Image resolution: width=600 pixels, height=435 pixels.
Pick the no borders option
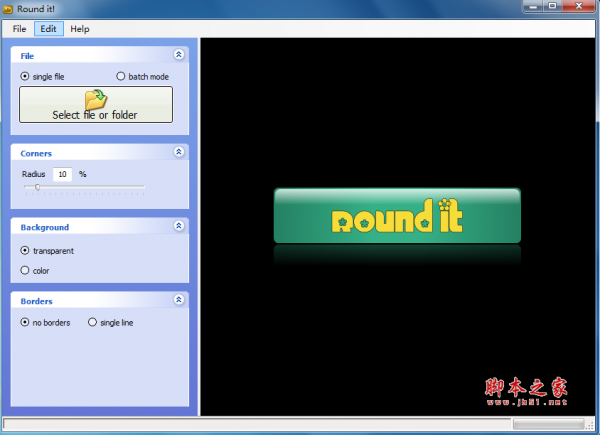pos(25,323)
